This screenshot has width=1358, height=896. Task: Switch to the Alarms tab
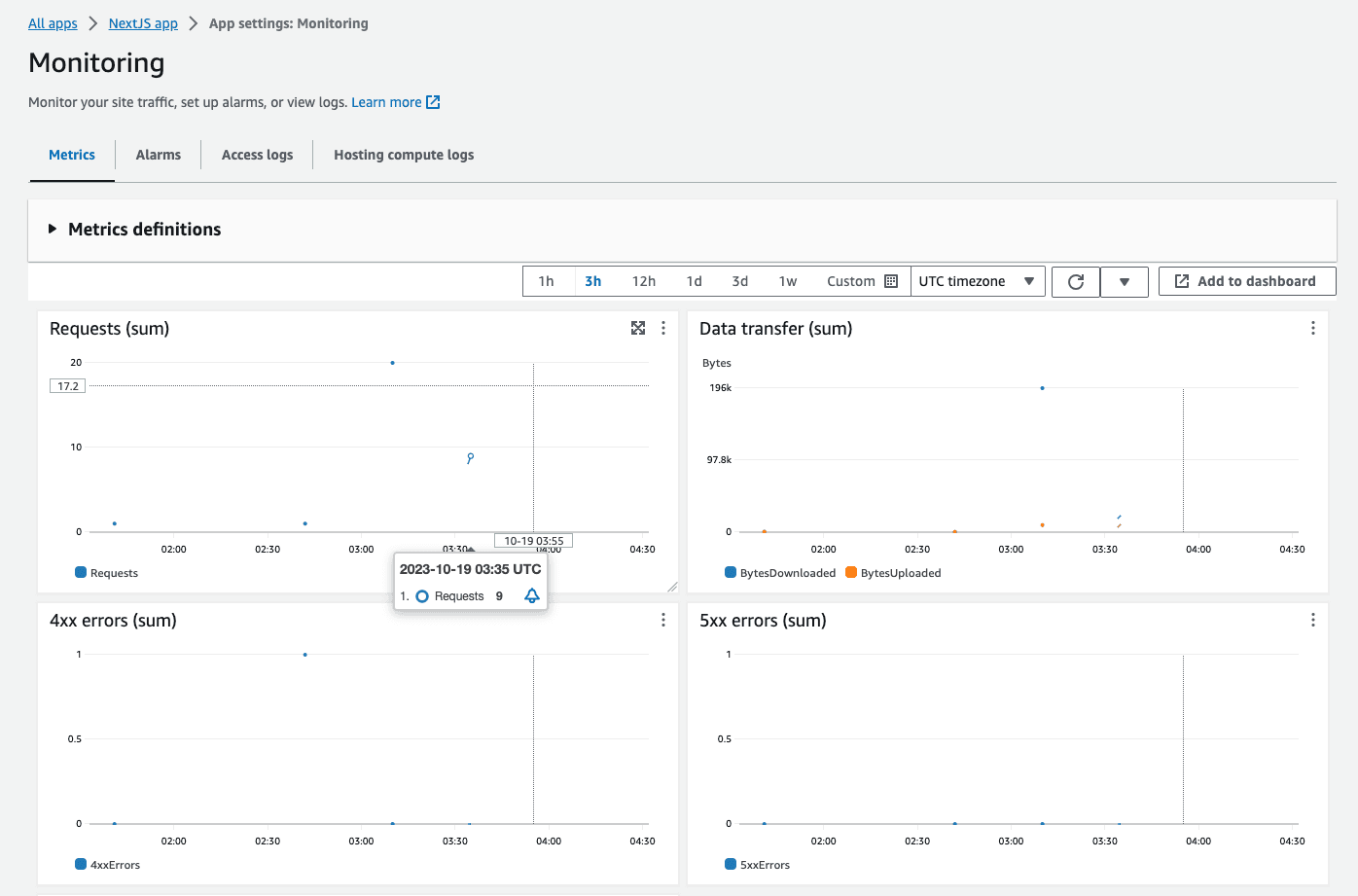click(158, 154)
